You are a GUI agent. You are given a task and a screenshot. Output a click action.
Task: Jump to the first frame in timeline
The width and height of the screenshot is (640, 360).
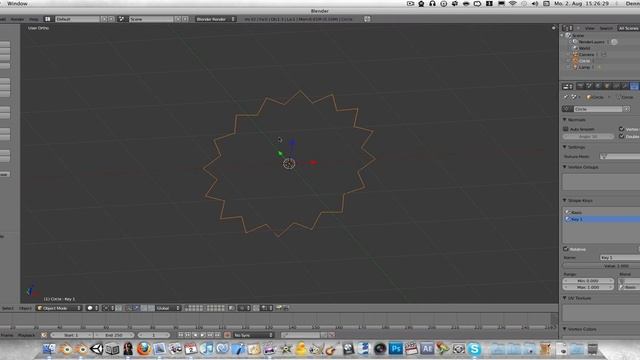[181, 335]
